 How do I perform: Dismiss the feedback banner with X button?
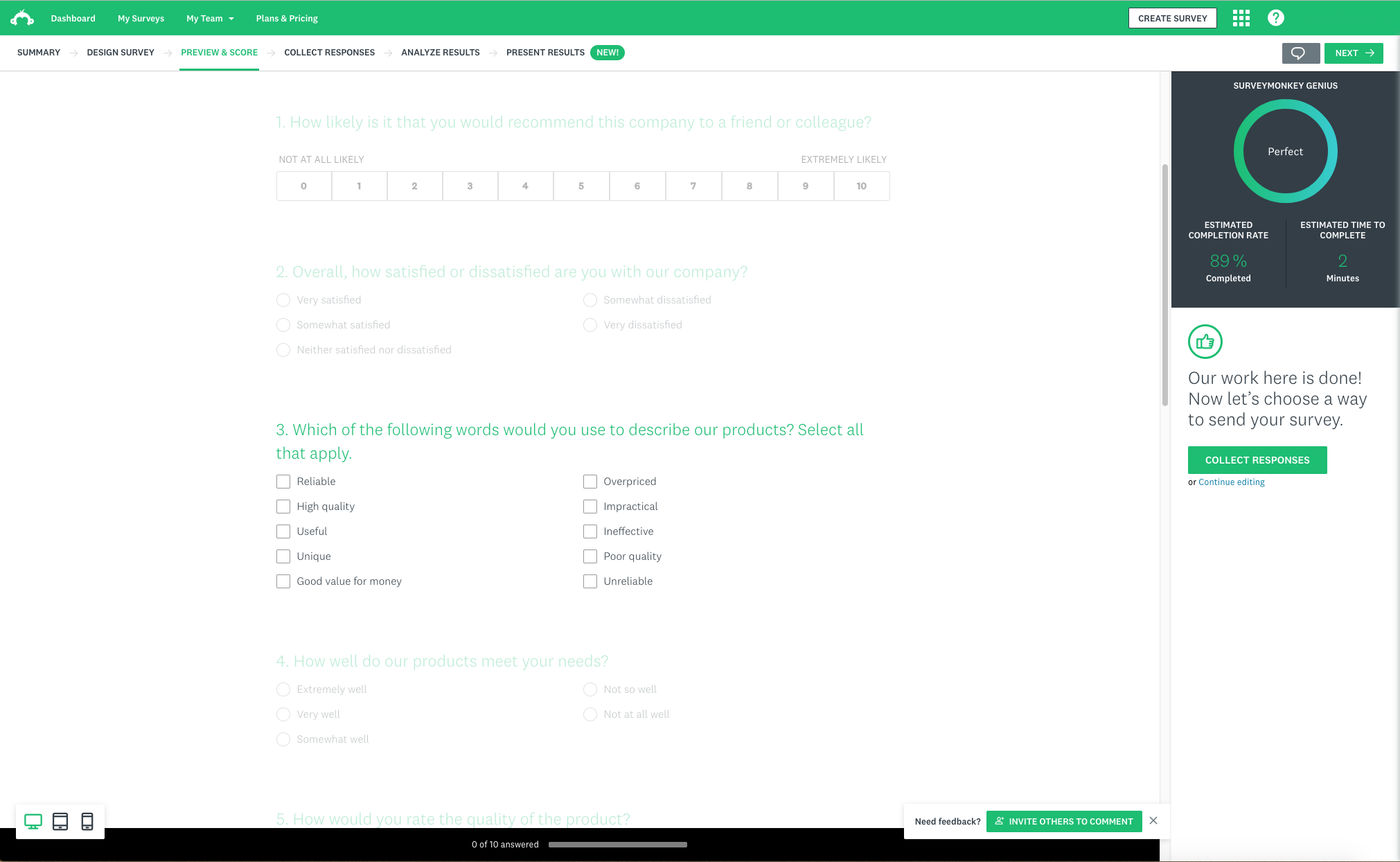(1153, 821)
